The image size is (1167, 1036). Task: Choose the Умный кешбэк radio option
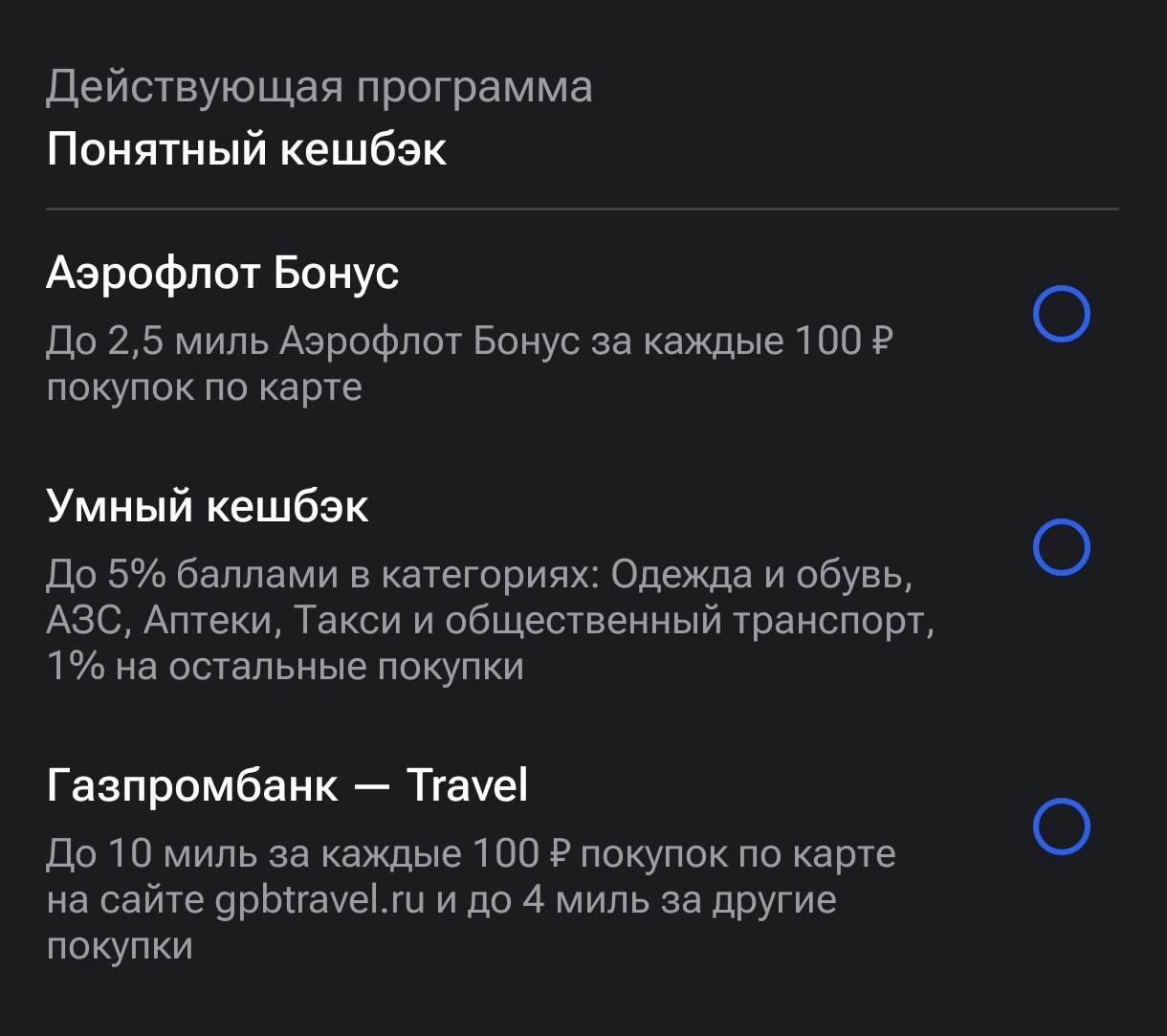click(1061, 547)
